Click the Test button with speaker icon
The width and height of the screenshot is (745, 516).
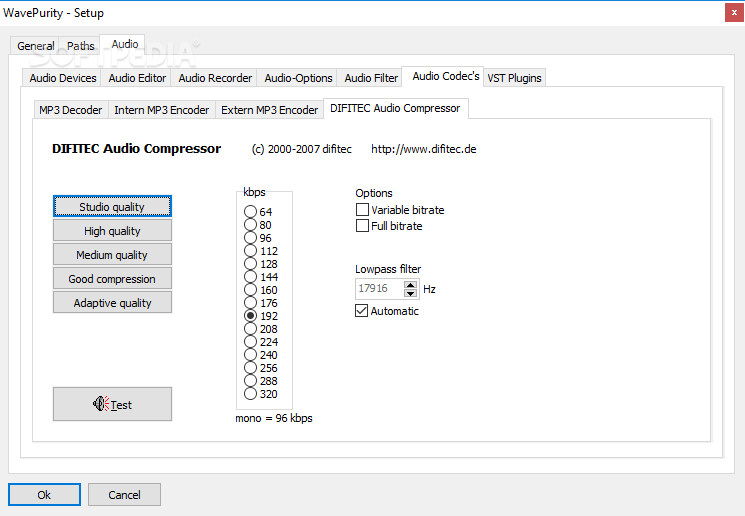click(112, 404)
